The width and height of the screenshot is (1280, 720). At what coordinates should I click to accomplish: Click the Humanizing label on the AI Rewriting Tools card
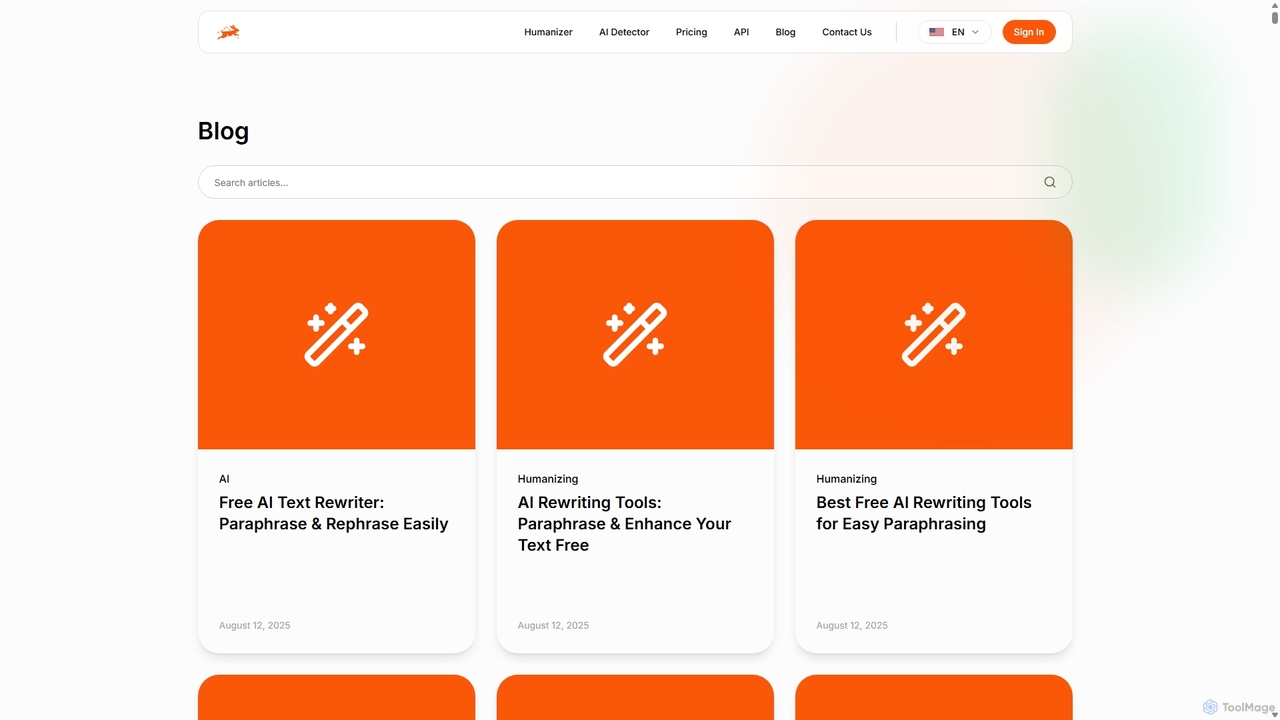[547, 479]
